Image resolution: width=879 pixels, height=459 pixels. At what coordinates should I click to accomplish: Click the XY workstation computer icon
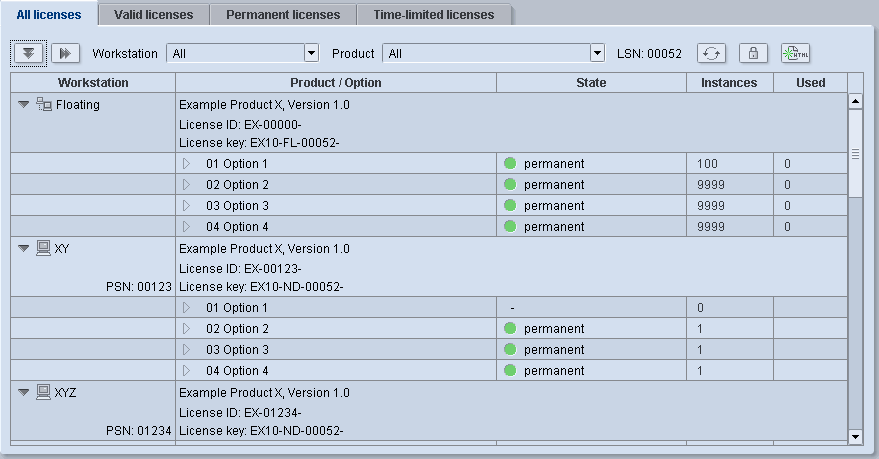43,248
